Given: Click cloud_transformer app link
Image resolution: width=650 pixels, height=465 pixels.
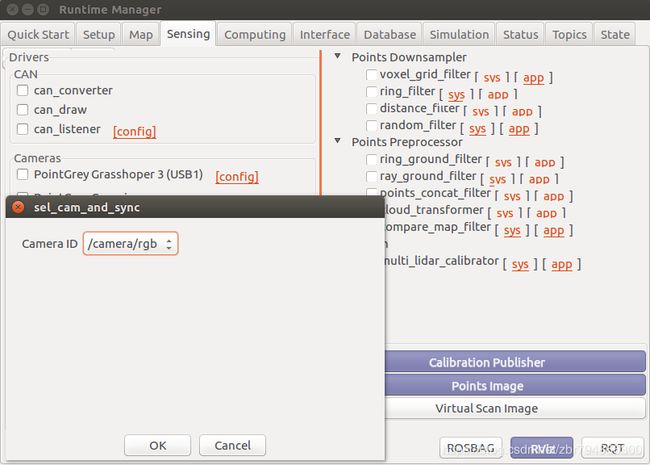Looking at the screenshot, I should 546,213.
